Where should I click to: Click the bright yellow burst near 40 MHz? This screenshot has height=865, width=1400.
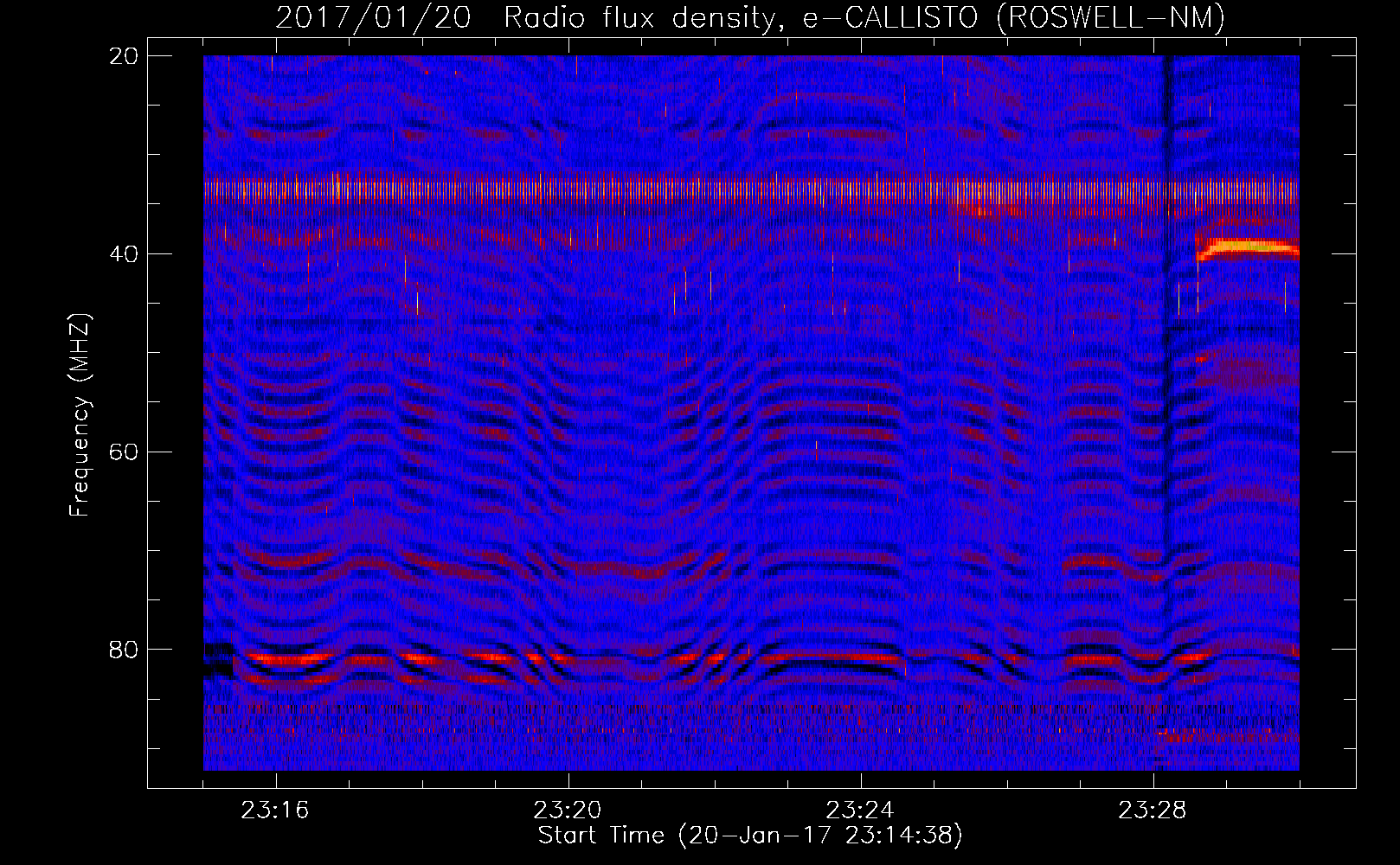[1249, 249]
